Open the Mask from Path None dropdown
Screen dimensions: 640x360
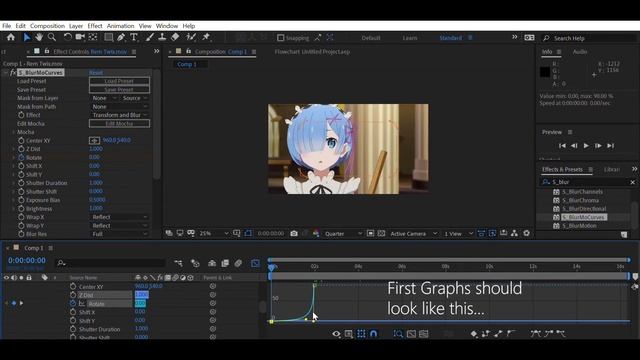point(119,107)
